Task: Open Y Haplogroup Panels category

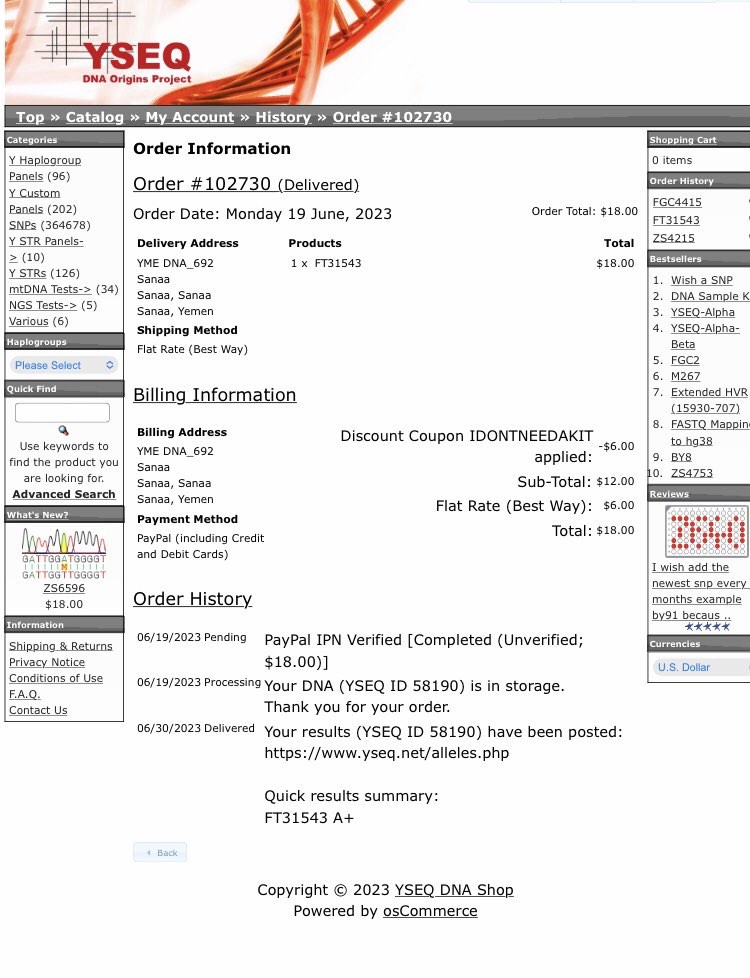Action: 45,168
